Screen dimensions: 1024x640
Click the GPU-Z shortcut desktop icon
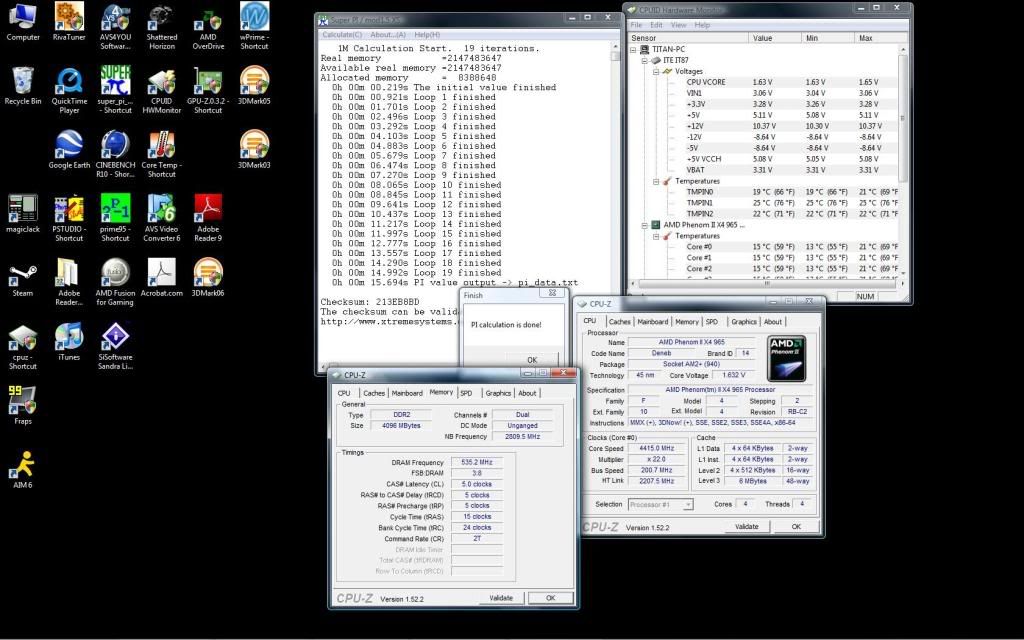(x=208, y=90)
